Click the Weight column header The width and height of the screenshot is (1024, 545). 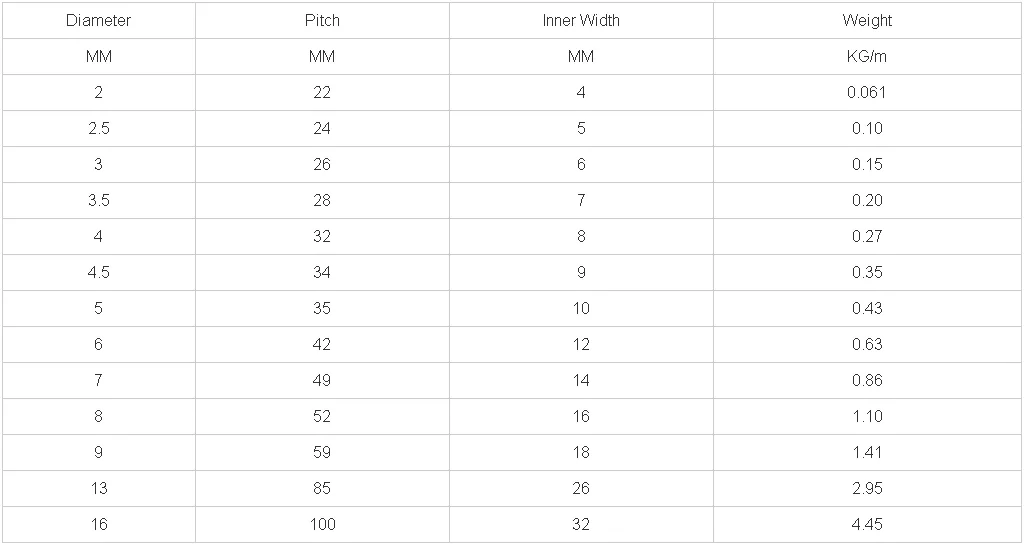point(867,20)
